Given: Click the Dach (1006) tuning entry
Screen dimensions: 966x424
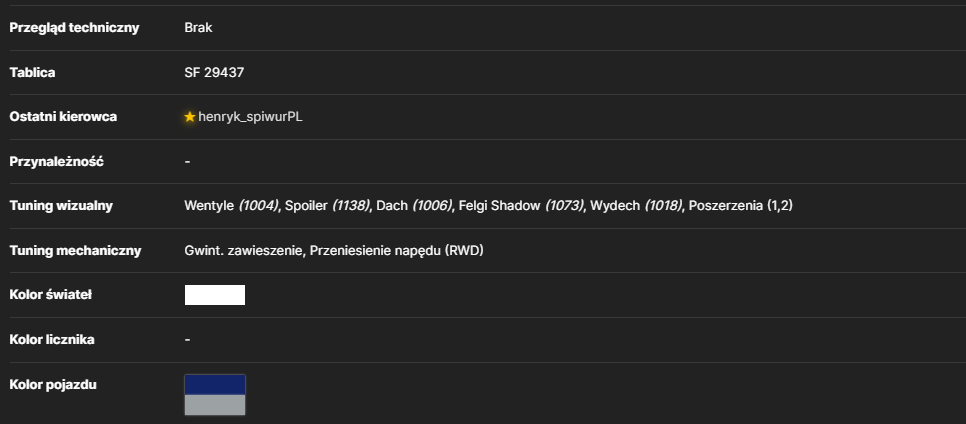Looking at the screenshot, I should click(x=414, y=206).
